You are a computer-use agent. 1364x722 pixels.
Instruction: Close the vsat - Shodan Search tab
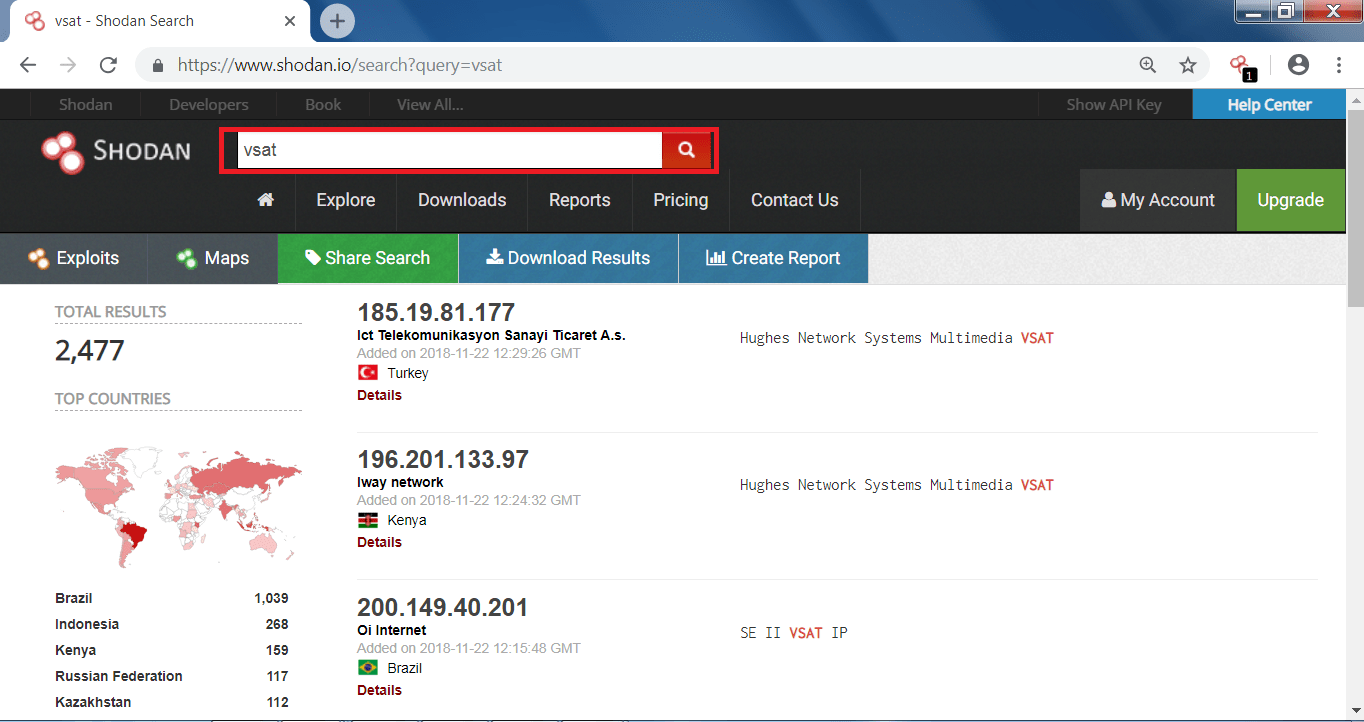click(290, 20)
